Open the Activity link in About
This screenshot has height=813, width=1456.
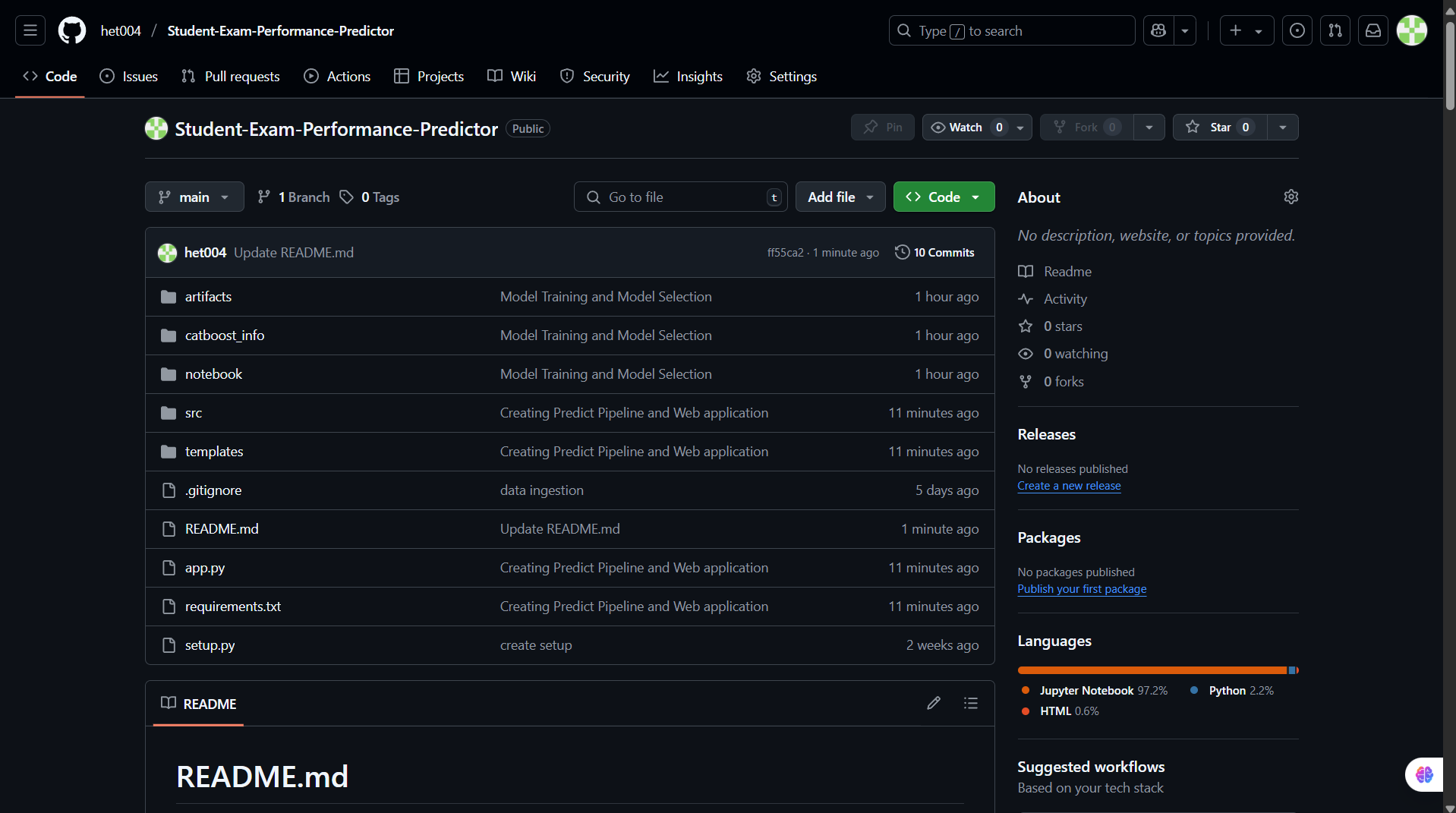1053,299
